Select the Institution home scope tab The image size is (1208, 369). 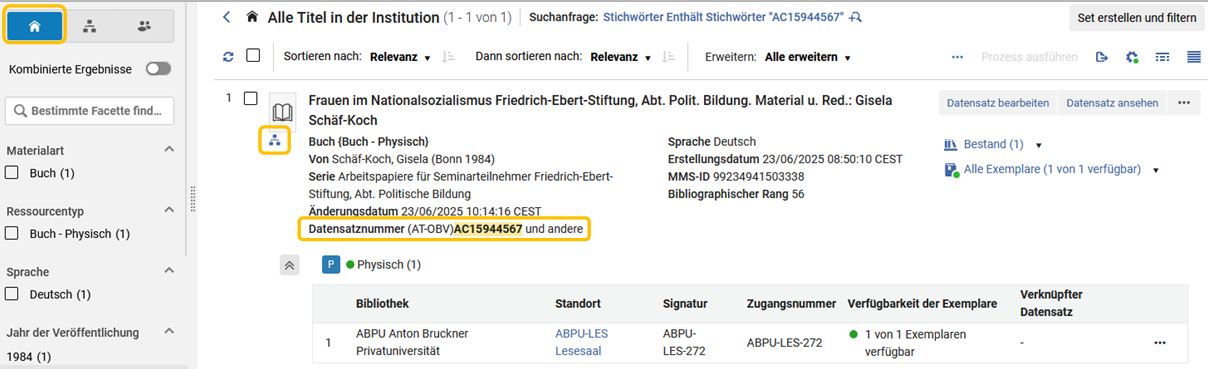(x=37, y=26)
